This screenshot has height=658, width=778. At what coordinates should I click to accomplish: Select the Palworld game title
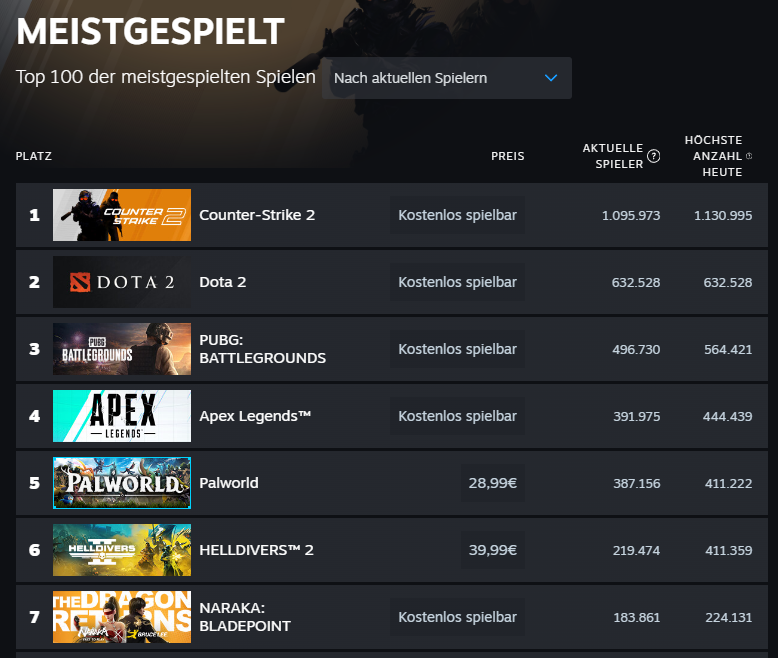click(x=229, y=483)
